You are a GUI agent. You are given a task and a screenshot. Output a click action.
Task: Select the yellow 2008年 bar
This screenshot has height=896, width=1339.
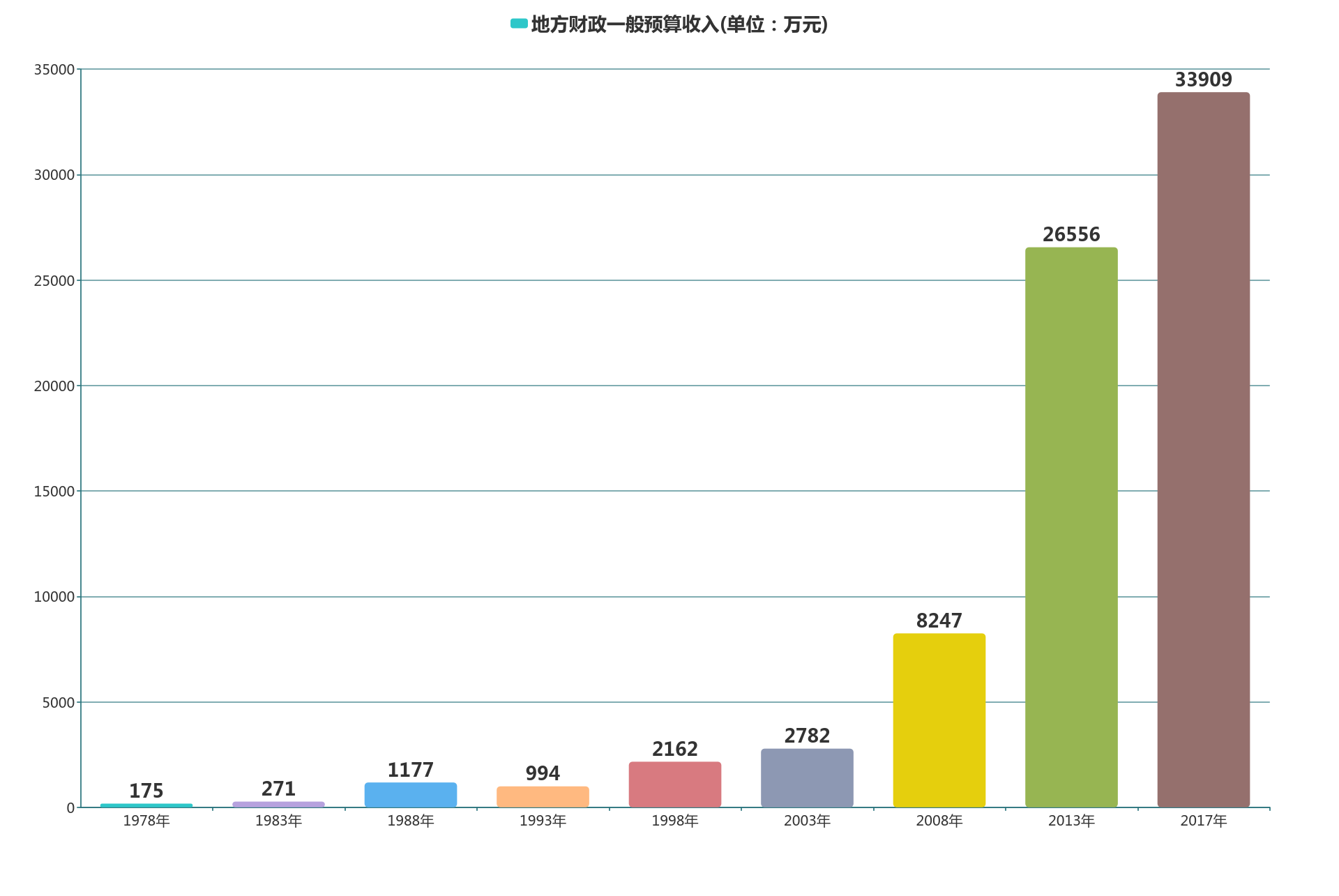click(x=939, y=720)
